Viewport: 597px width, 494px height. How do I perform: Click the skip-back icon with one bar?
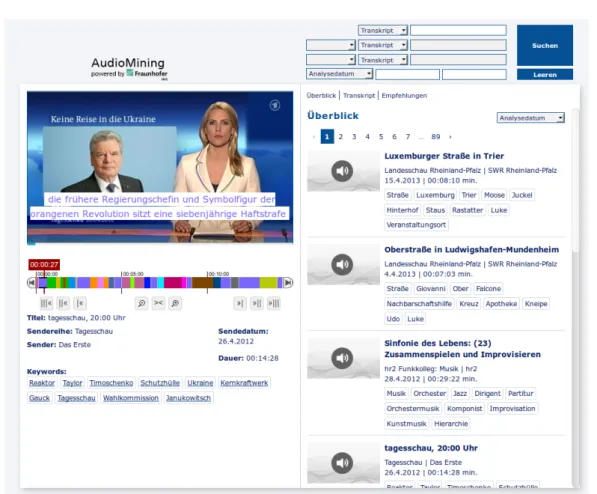pyautogui.click(x=80, y=303)
